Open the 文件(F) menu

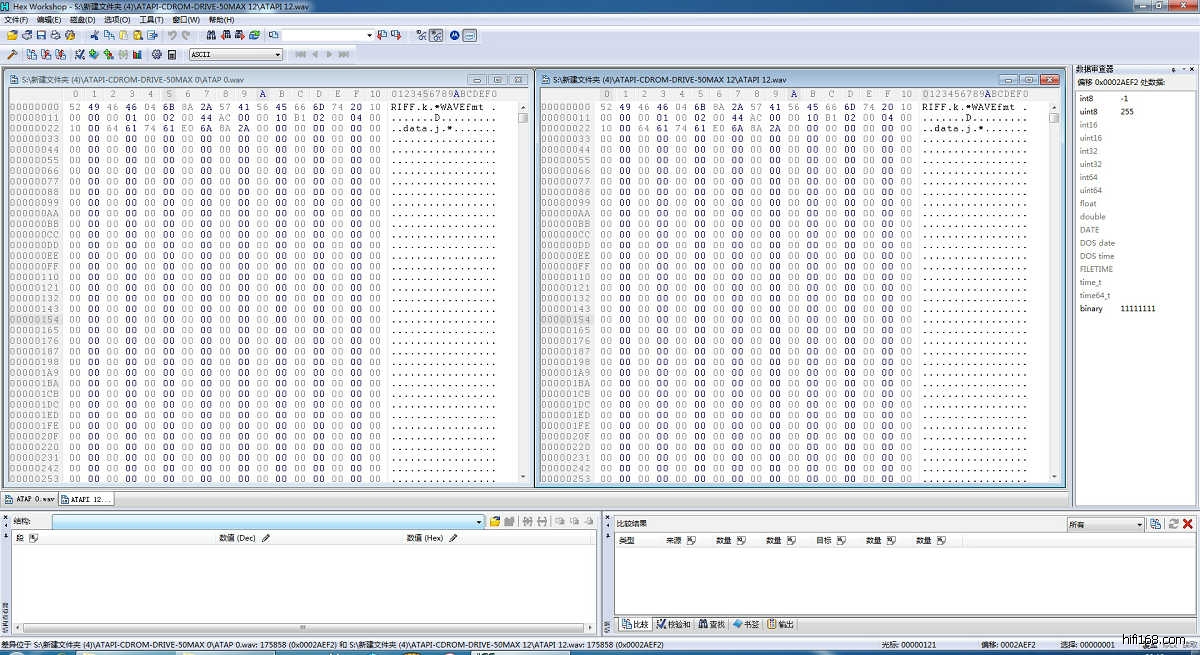point(16,19)
